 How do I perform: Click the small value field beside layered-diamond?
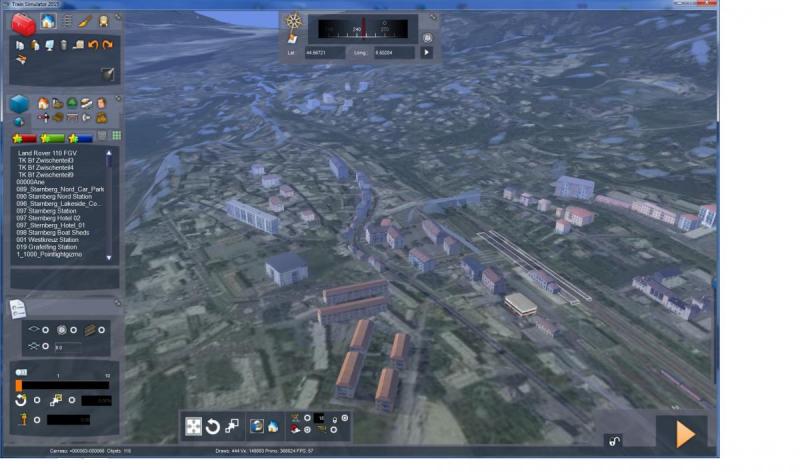67,347
